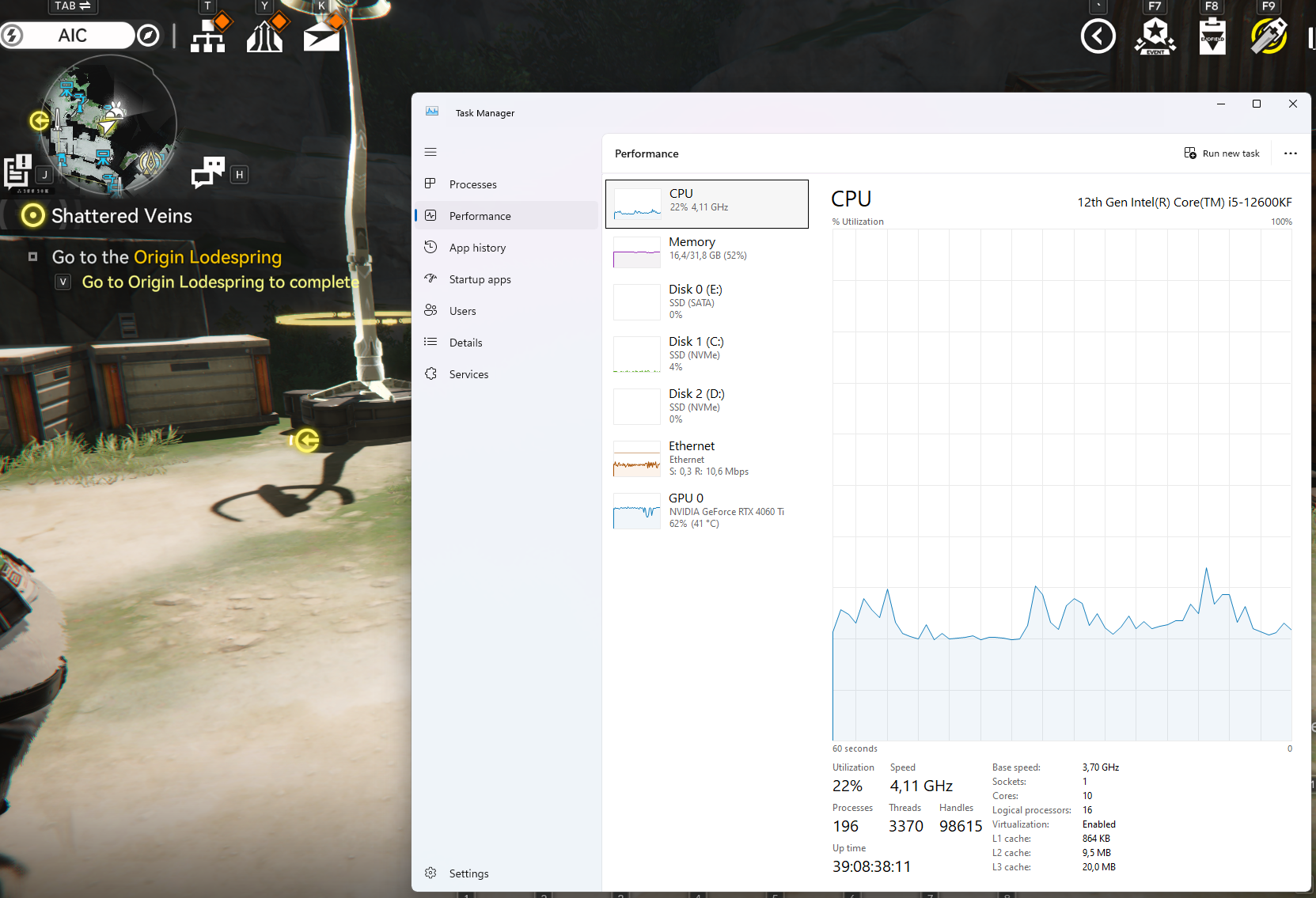1316x898 pixels.
Task: Click the Run new task button
Action: pos(1222,153)
